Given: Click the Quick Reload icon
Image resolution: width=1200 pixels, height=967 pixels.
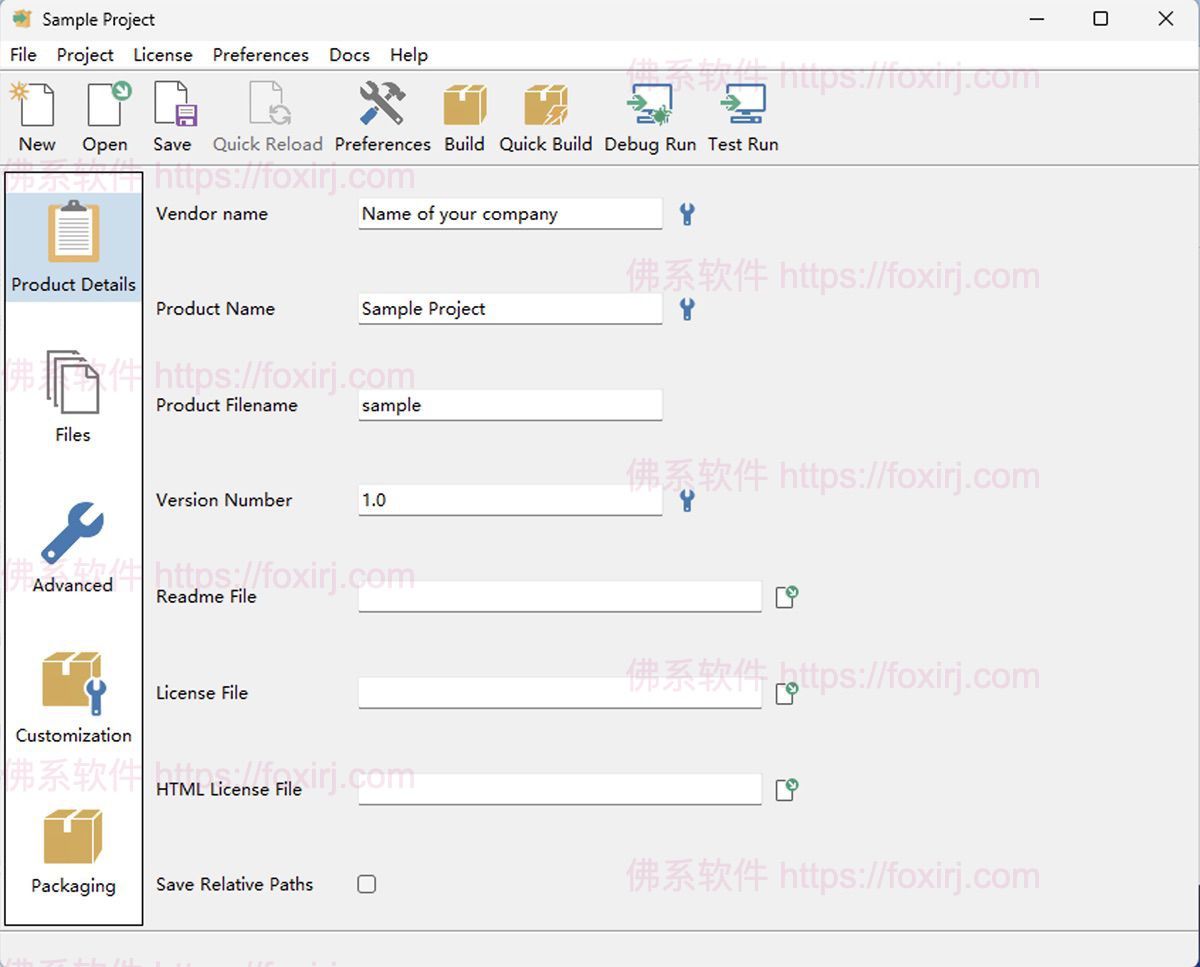Looking at the screenshot, I should click(267, 110).
